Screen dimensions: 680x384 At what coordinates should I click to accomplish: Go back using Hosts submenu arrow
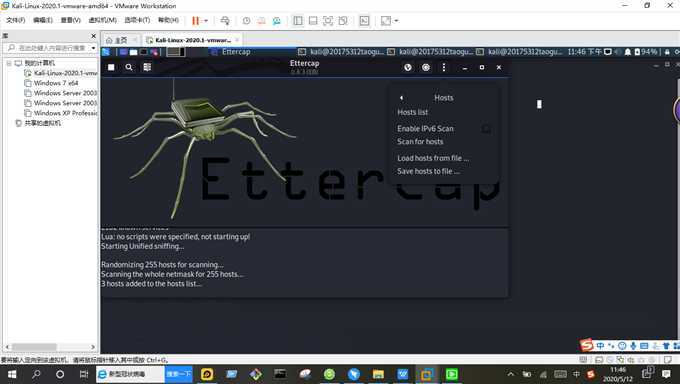point(401,98)
